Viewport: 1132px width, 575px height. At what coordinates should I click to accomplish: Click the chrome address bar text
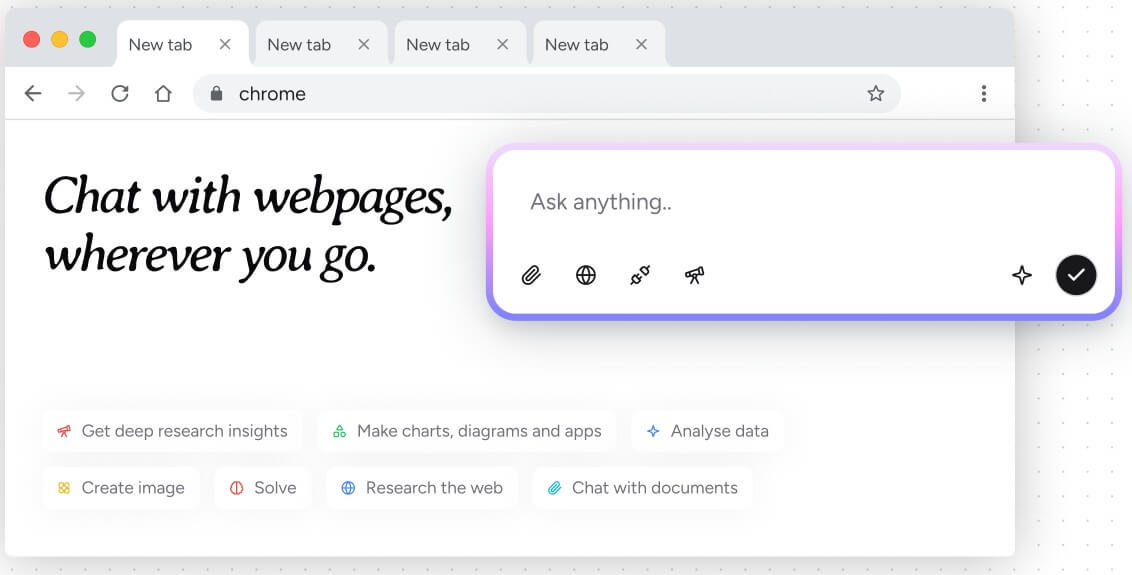tap(272, 94)
